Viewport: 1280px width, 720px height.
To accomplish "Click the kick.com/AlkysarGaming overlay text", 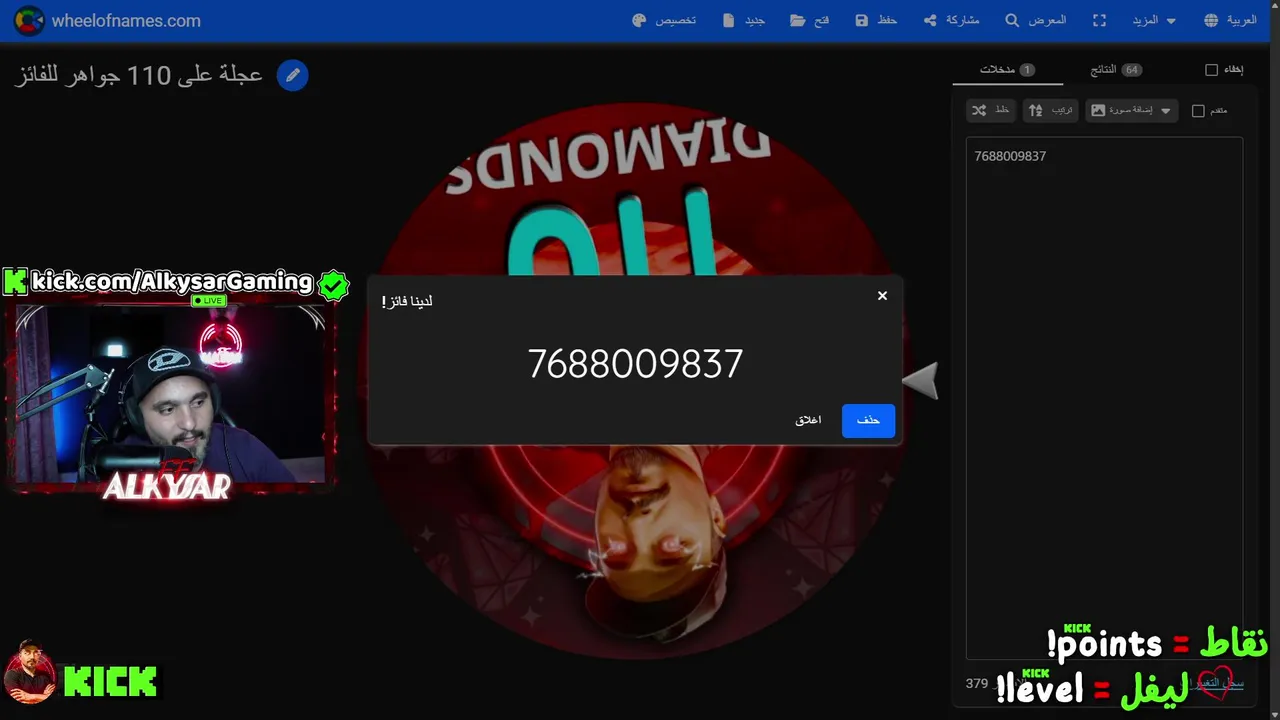I will (171, 282).
